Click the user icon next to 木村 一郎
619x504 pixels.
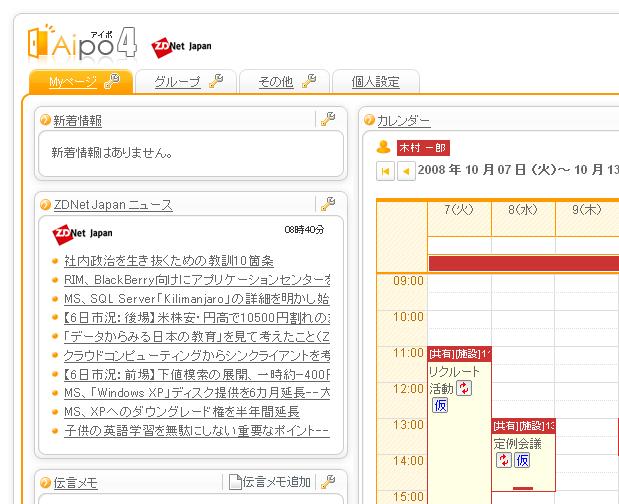tap(383, 147)
